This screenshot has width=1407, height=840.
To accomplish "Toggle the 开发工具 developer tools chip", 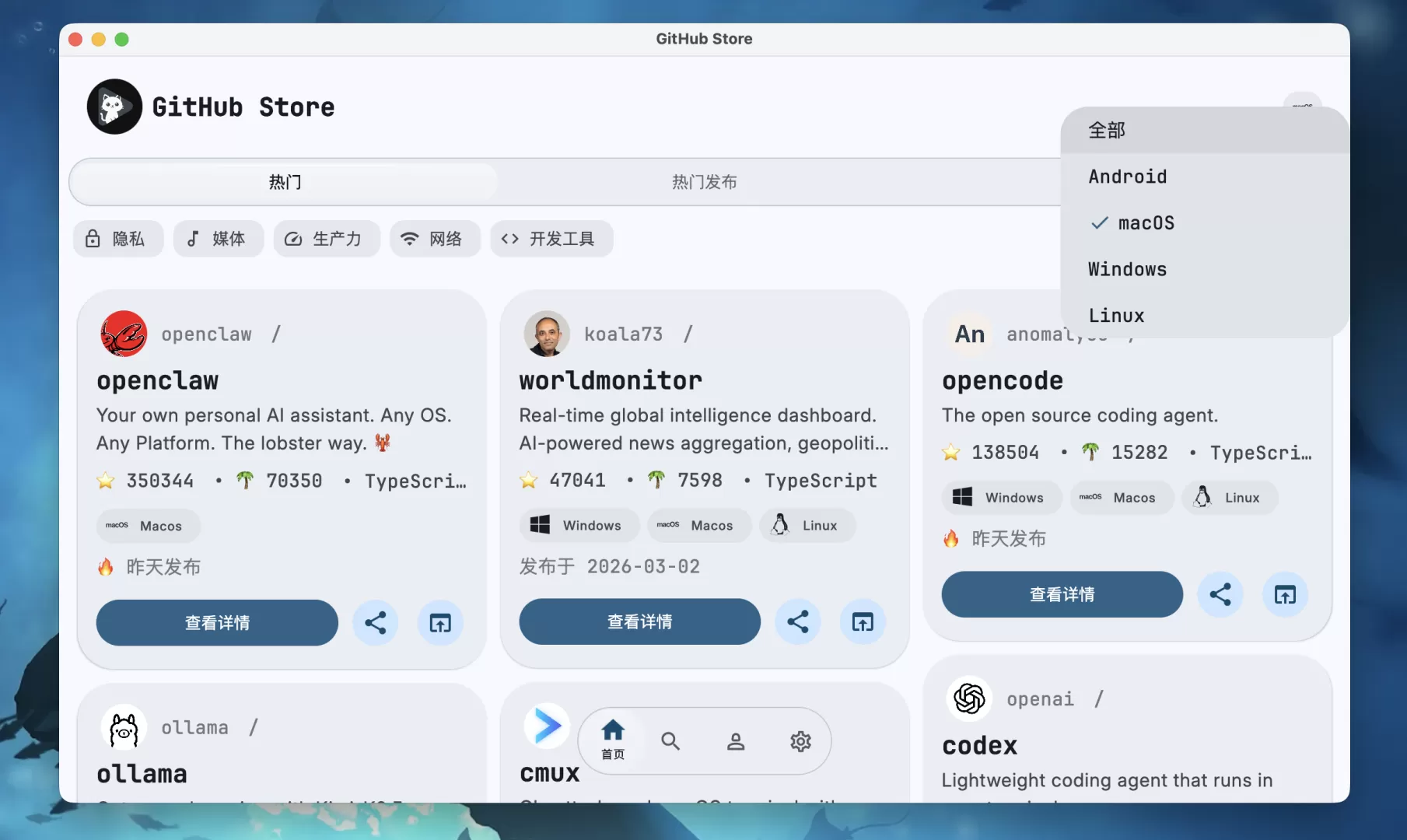I will coord(551,239).
